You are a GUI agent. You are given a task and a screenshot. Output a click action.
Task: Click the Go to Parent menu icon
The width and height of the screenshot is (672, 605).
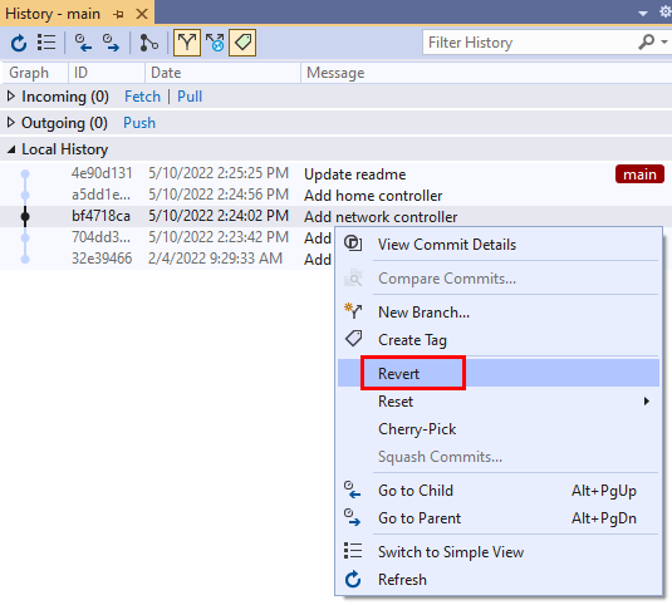click(352, 517)
